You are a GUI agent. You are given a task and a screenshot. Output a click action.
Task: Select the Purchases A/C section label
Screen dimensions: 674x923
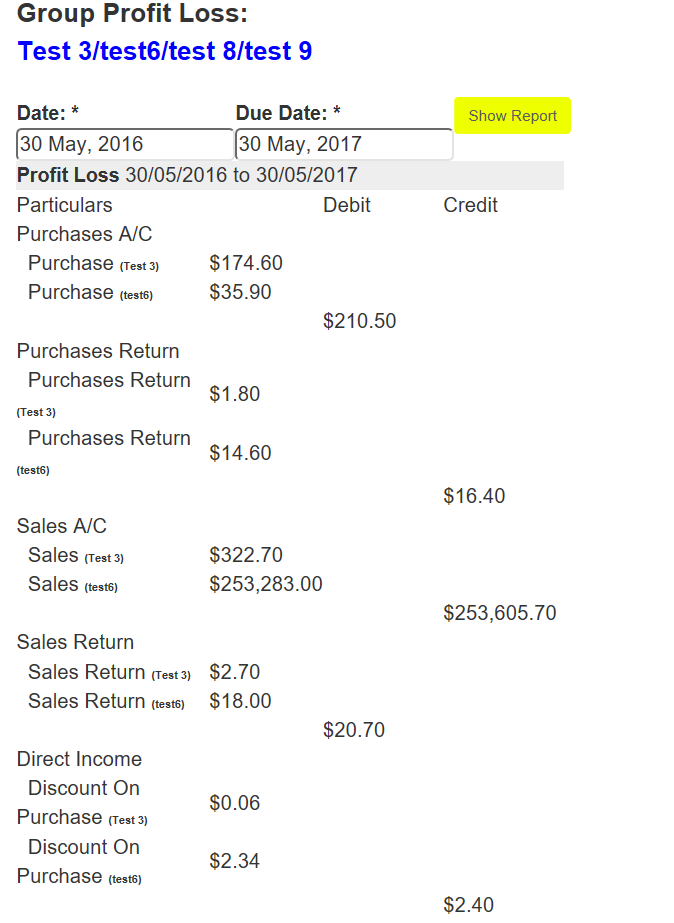[85, 234]
